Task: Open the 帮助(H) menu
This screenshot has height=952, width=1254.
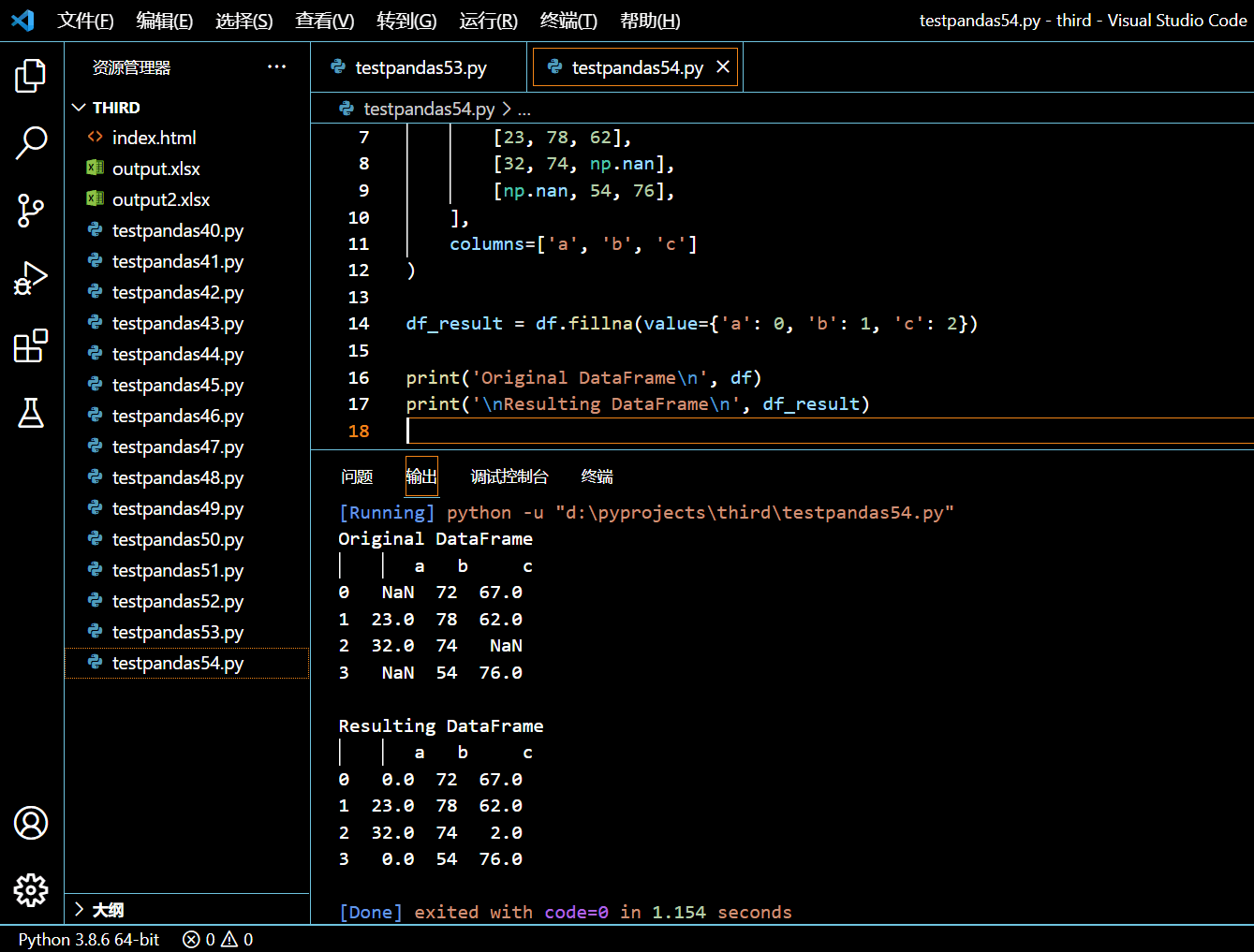Action: [650, 21]
